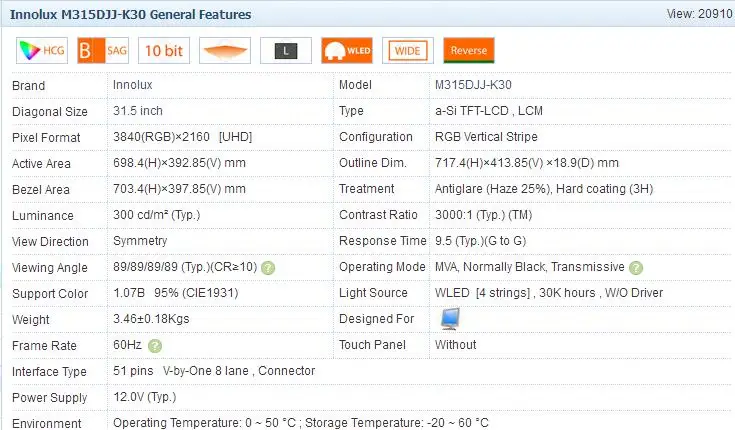Select the 717.4(H)×413.85(V) ×18.9(D) mm outline dimension

click(x=527, y=163)
